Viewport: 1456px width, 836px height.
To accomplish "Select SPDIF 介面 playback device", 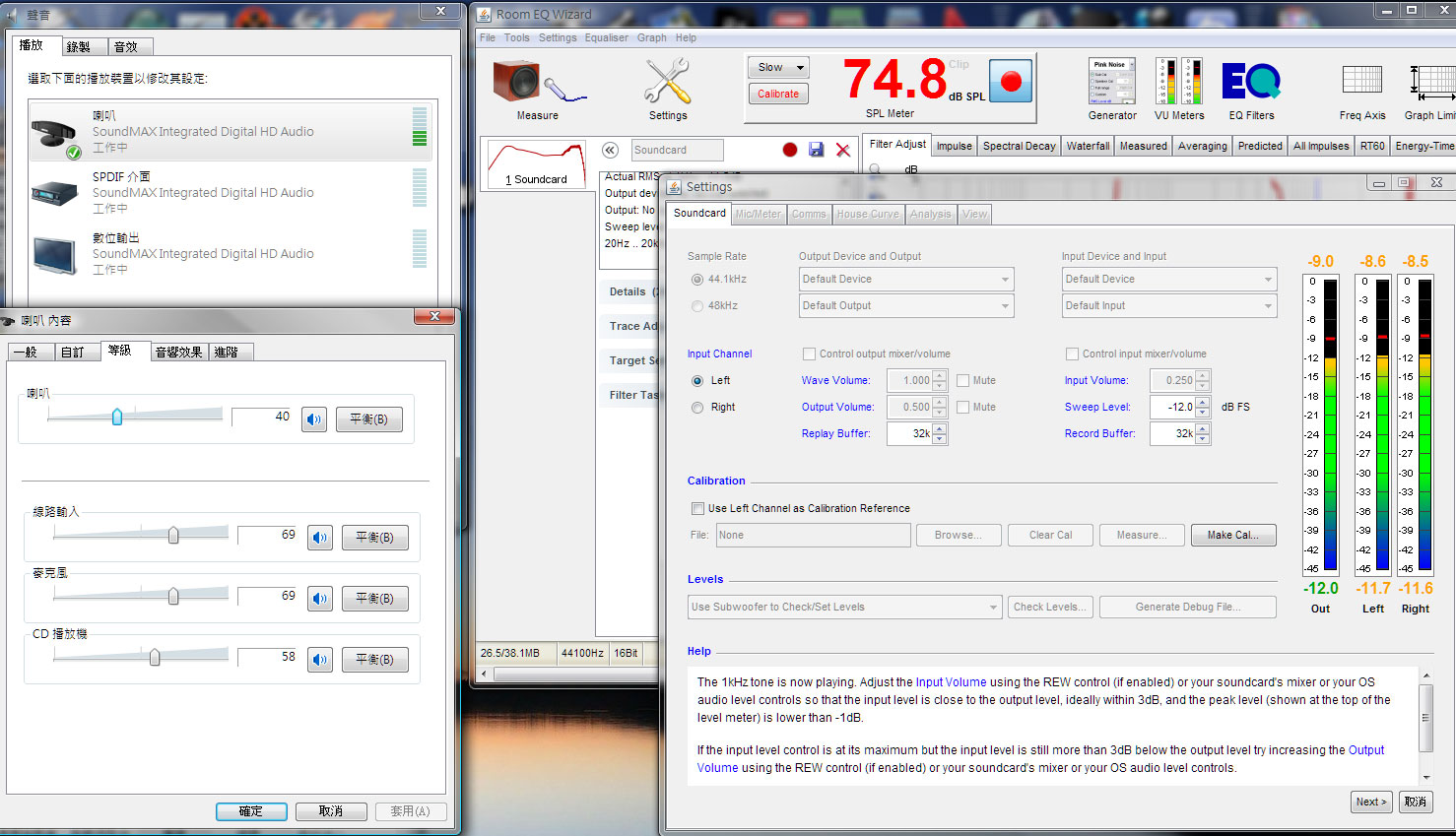I will click(x=232, y=192).
